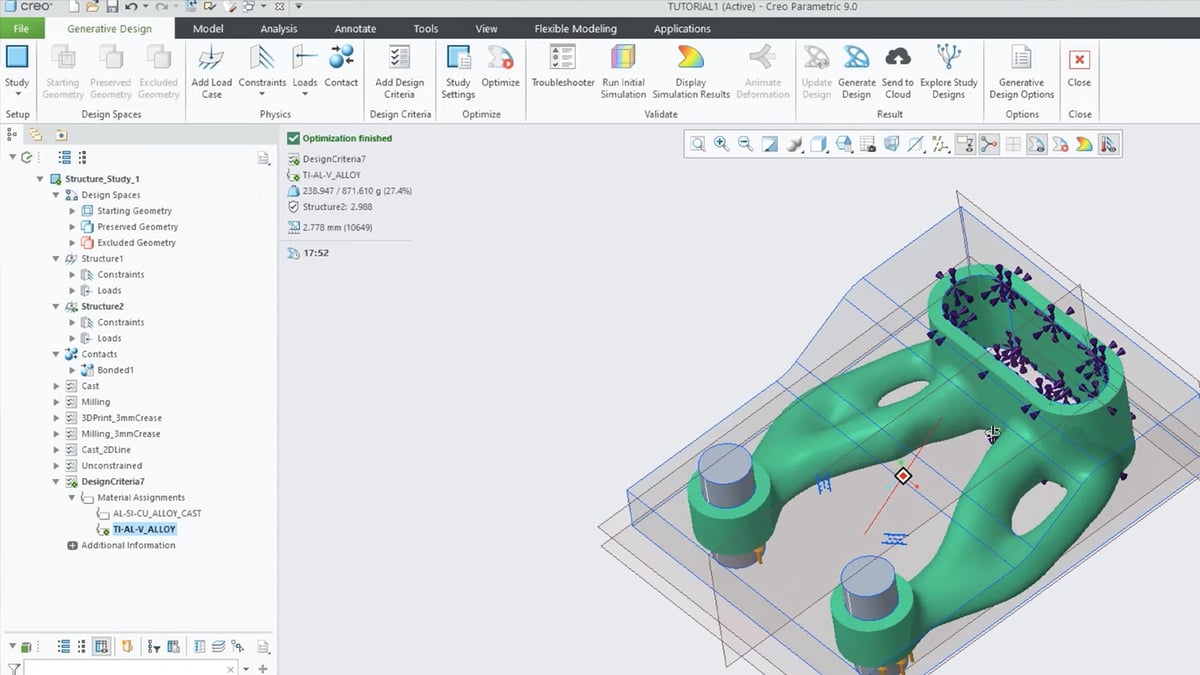Open the File menu

pos(21,29)
